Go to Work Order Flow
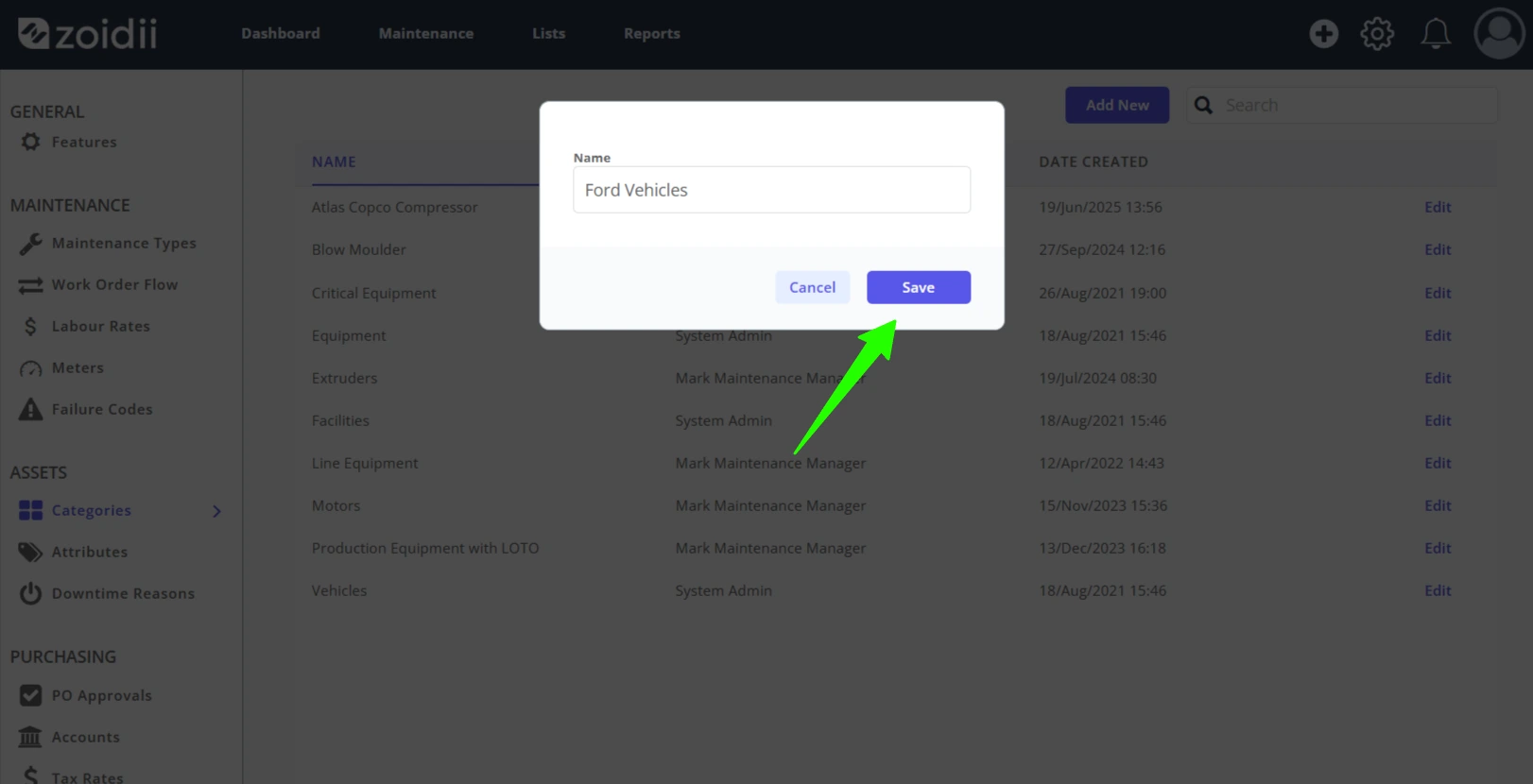The width and height of the screenshot is (1533, 784). click(114, 284)
